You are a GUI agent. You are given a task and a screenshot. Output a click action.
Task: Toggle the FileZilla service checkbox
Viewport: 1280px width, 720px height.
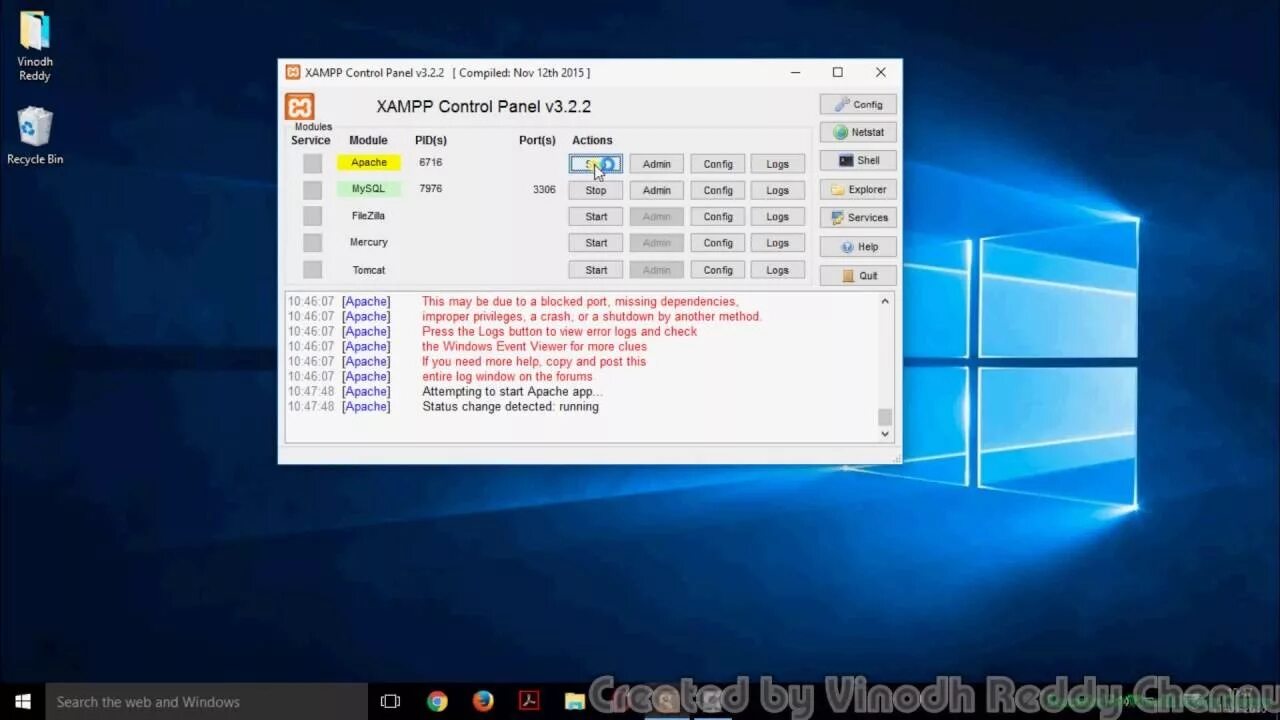(313, 216)
